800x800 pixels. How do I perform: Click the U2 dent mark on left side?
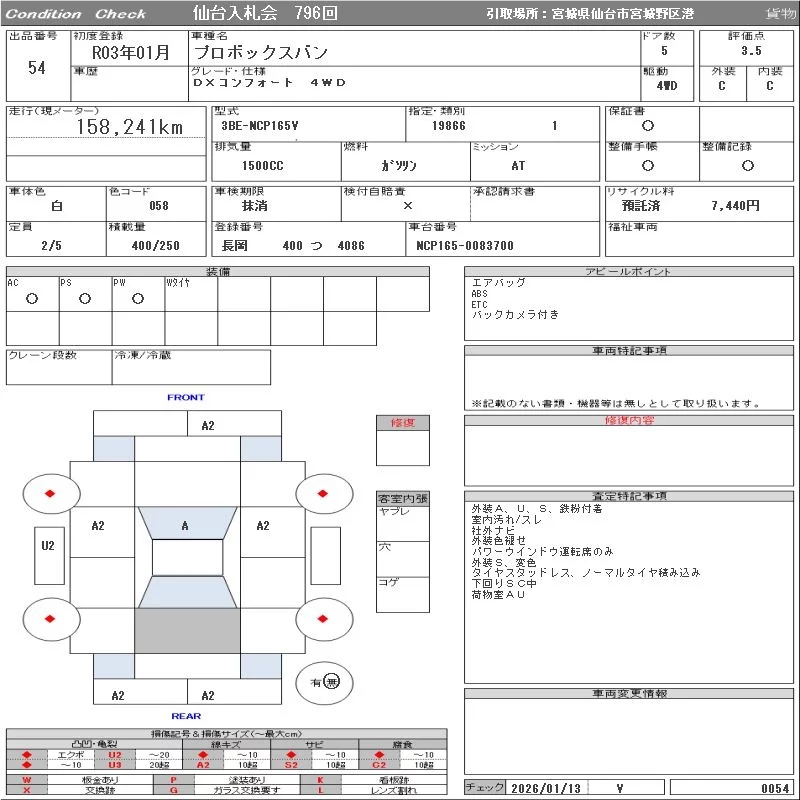pyautogui.click(x=48, y=546)
